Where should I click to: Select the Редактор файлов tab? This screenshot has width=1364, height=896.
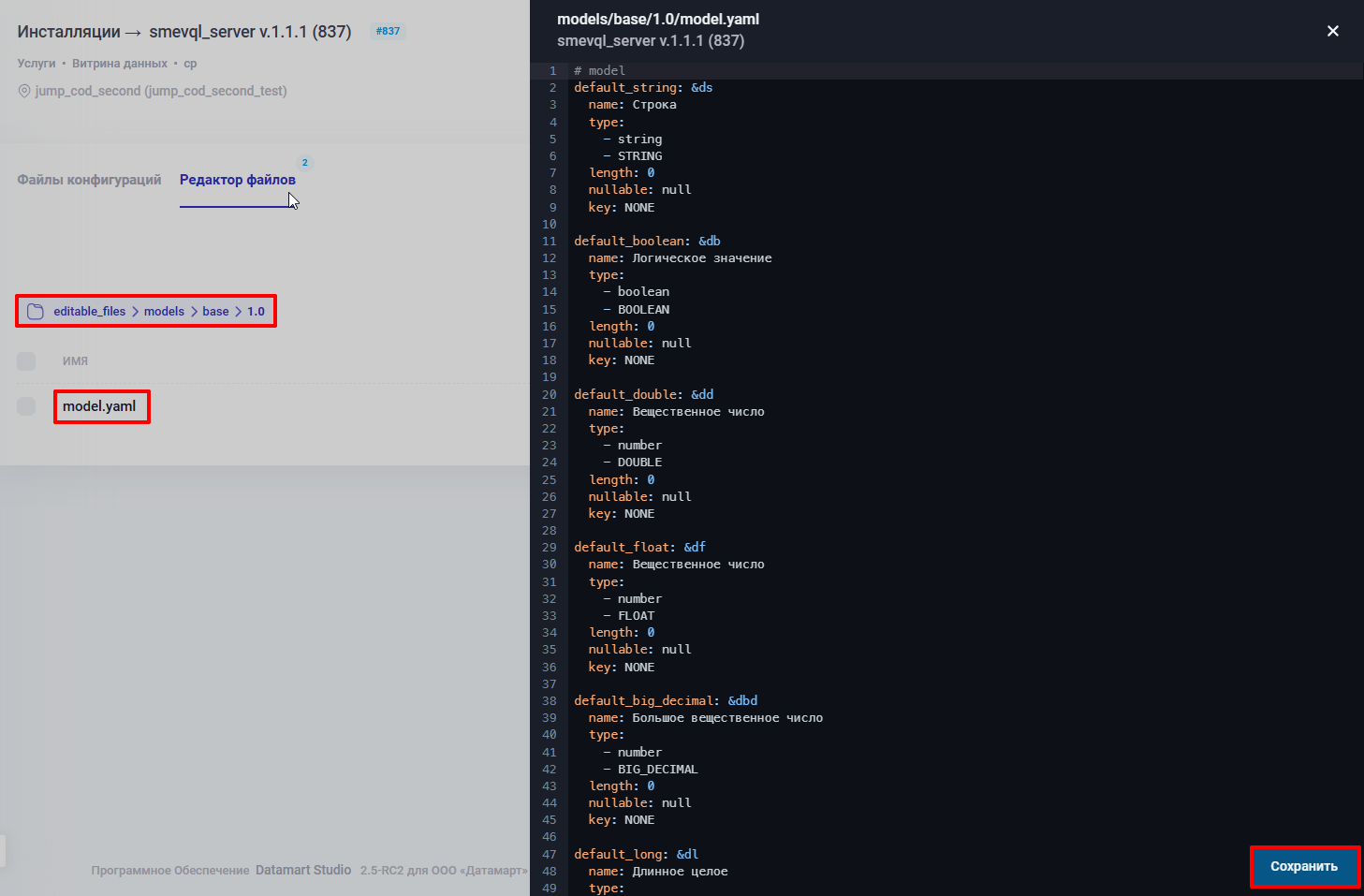click(237, 180)
